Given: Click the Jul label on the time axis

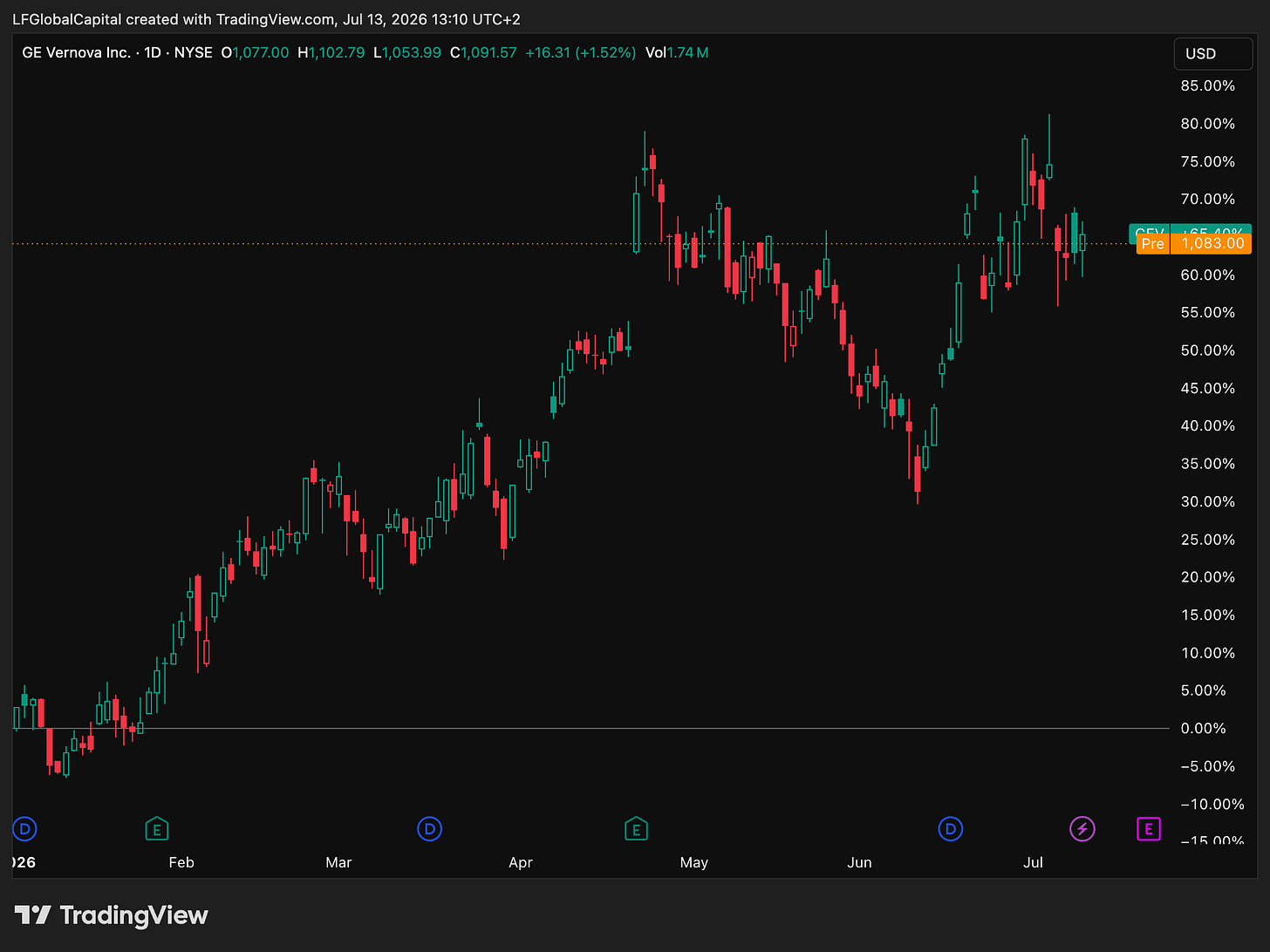Looking at the screenshot, I should click(1033, 862).
